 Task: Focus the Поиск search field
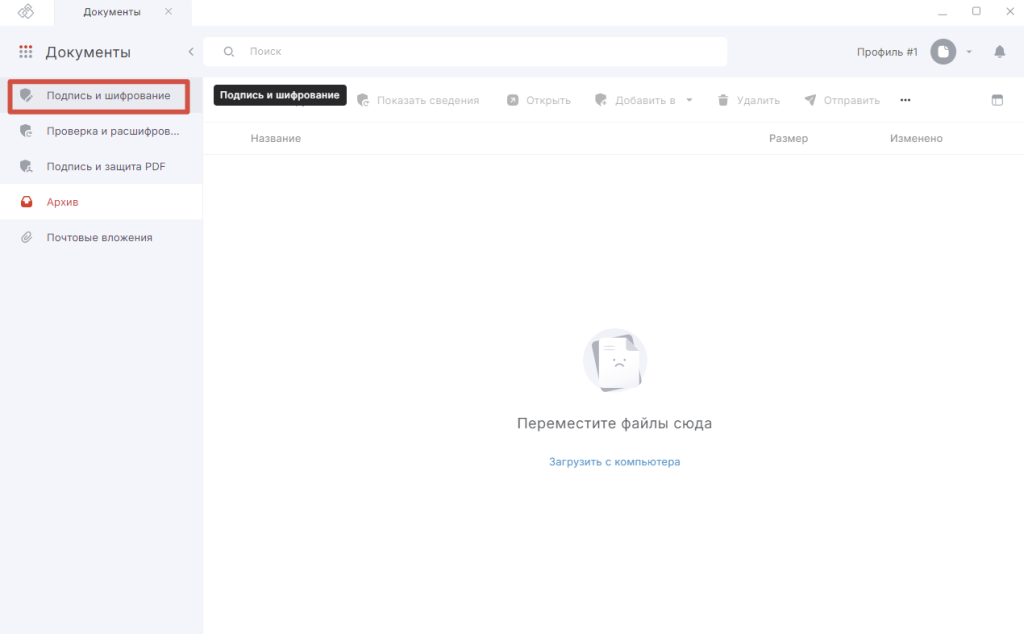[465, 52]
